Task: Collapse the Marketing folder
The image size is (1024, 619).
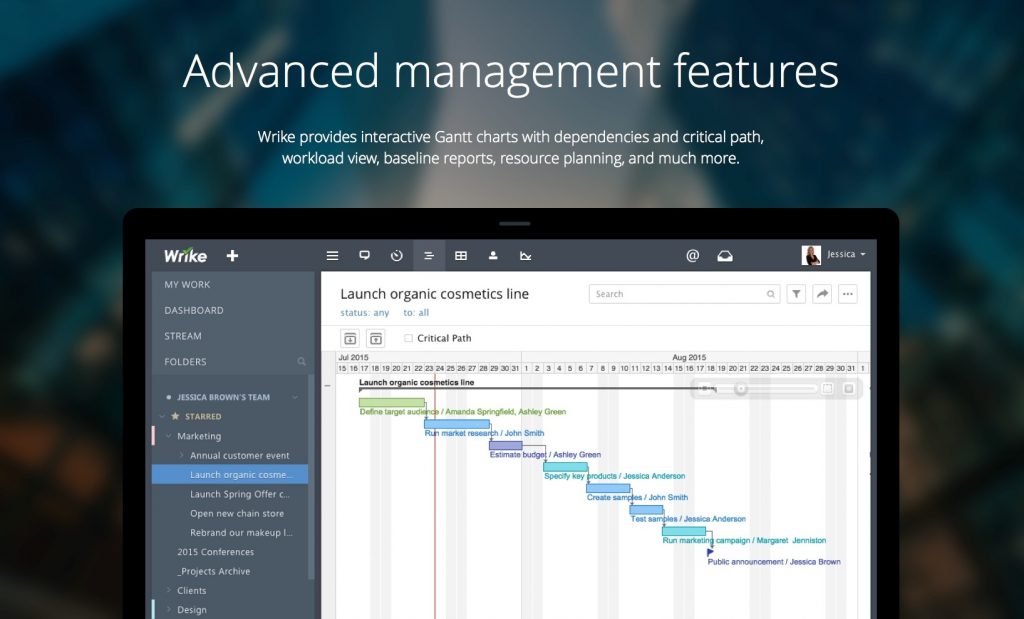Action: [169, 436]
